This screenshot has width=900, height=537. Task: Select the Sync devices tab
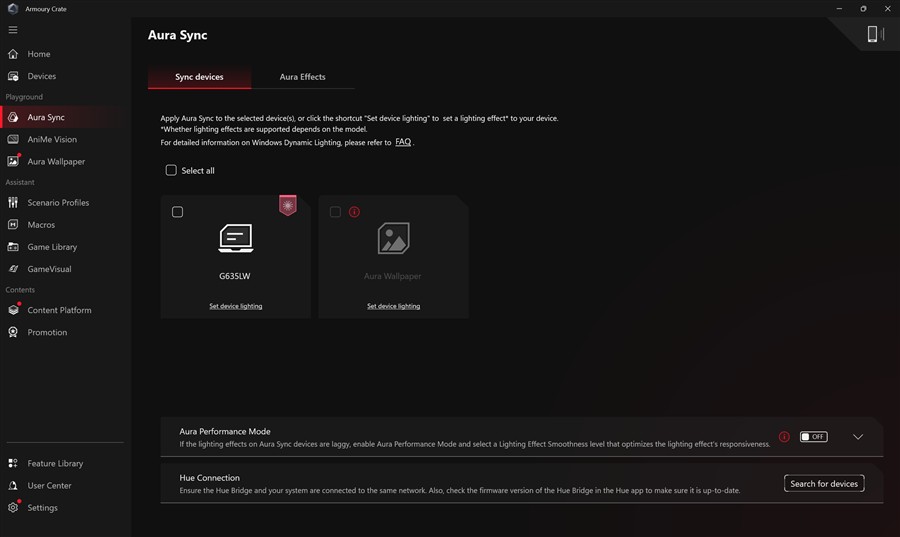pyautogui.click(x=199, y=77)
